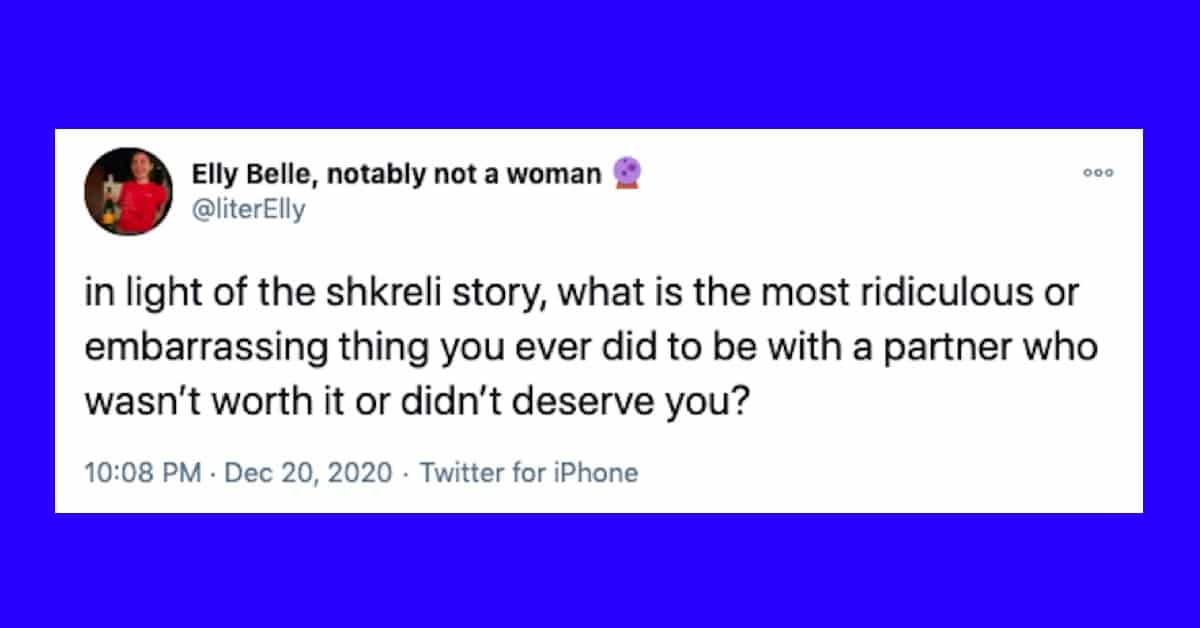Select the "Dec 20, 2020" date text
Screen dimensions: 1200x628
click(309, 472)
